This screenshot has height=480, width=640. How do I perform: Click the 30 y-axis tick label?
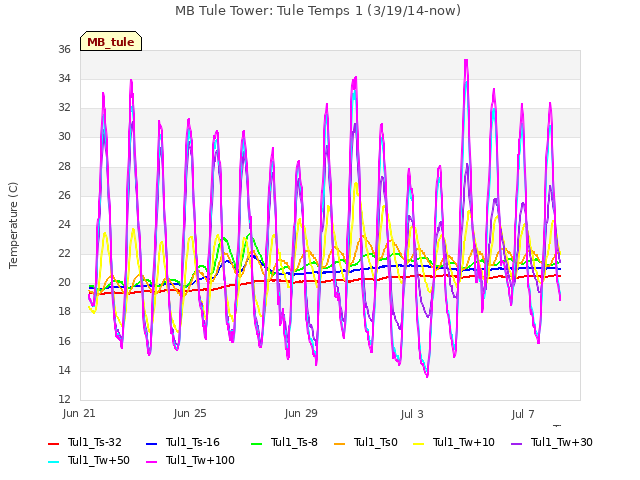click(64, 137)
